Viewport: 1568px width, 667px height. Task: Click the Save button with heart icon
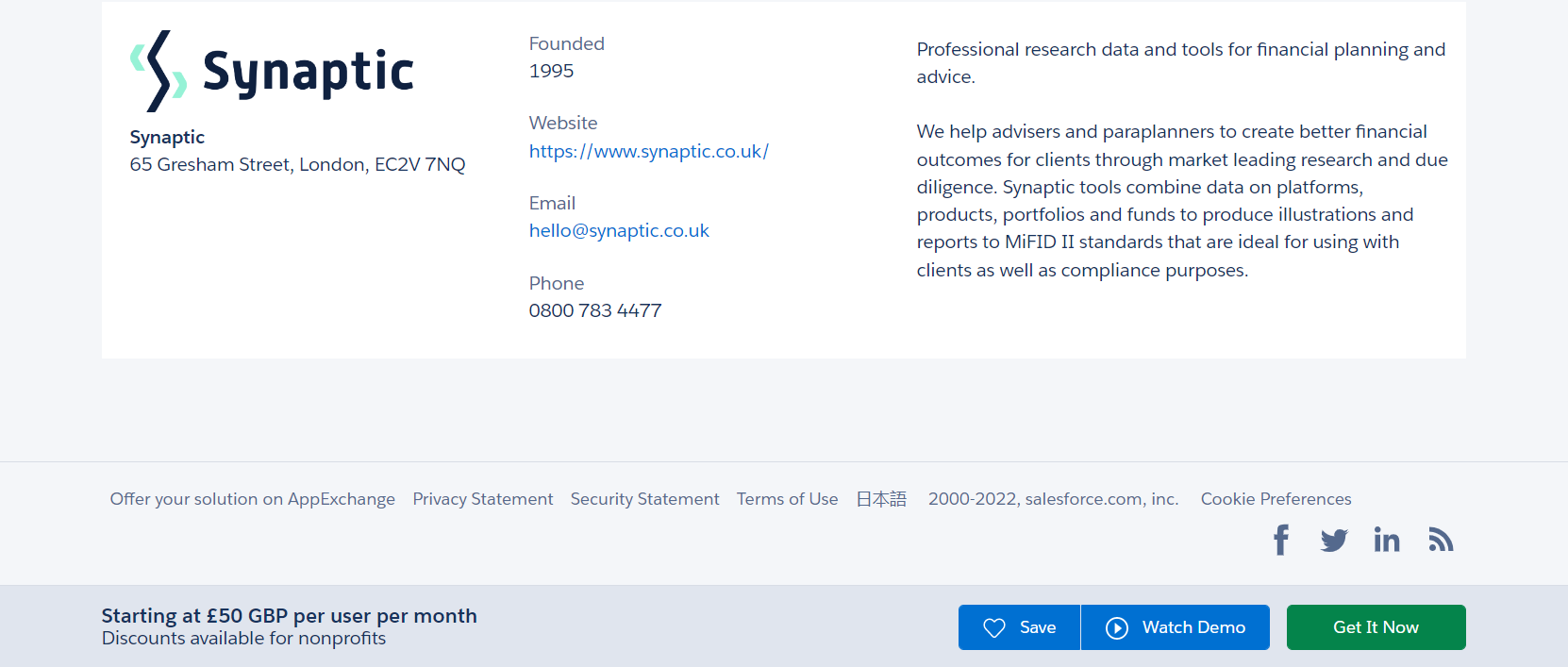1019,627
